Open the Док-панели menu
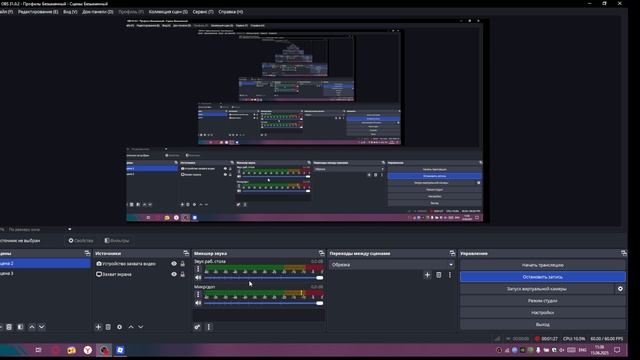Image resolution: width=640 pixels, height=360 pixels. click(98, 12)
